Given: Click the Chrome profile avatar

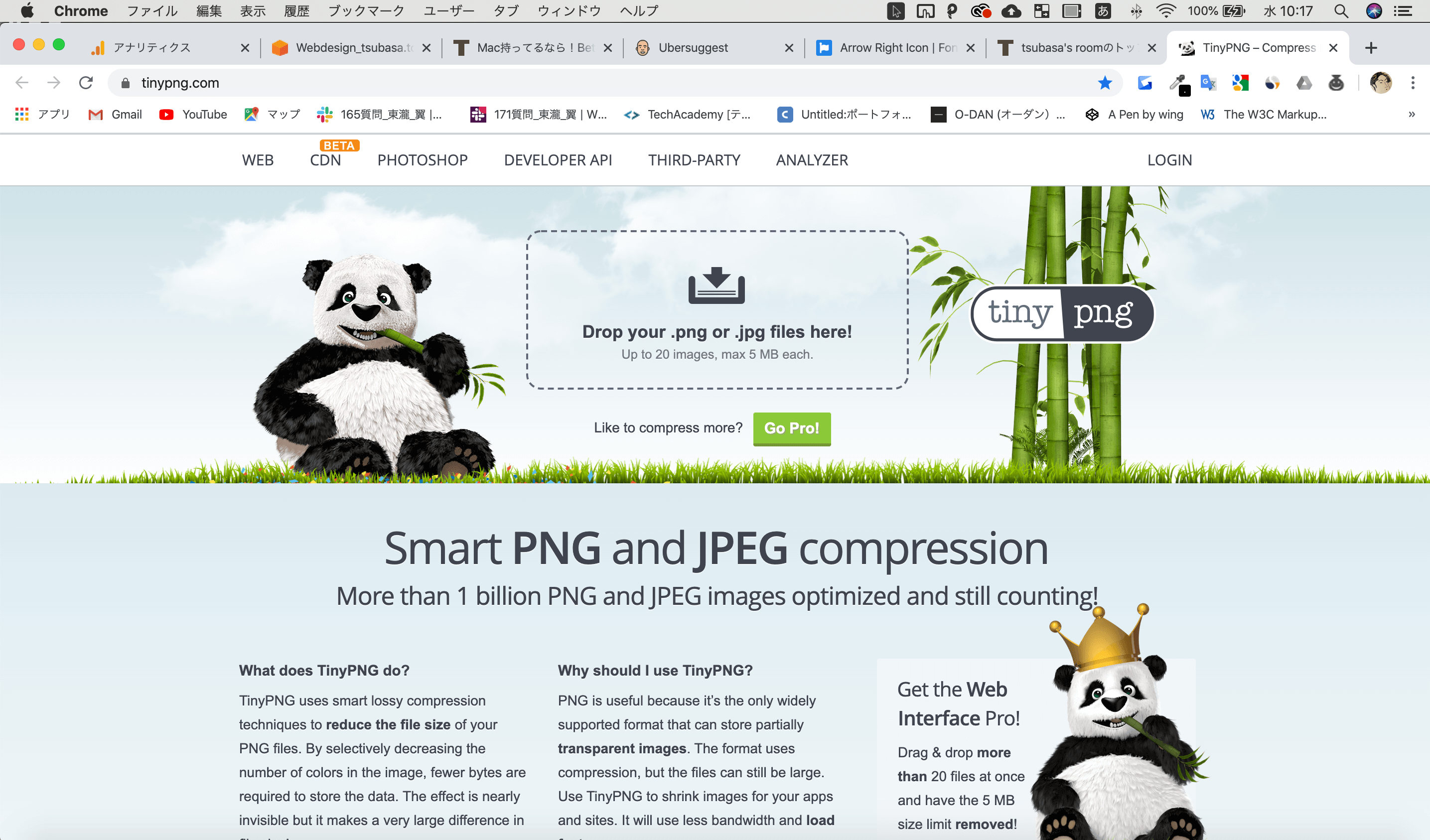Looking at the screenshot, I should point(1380,83).
